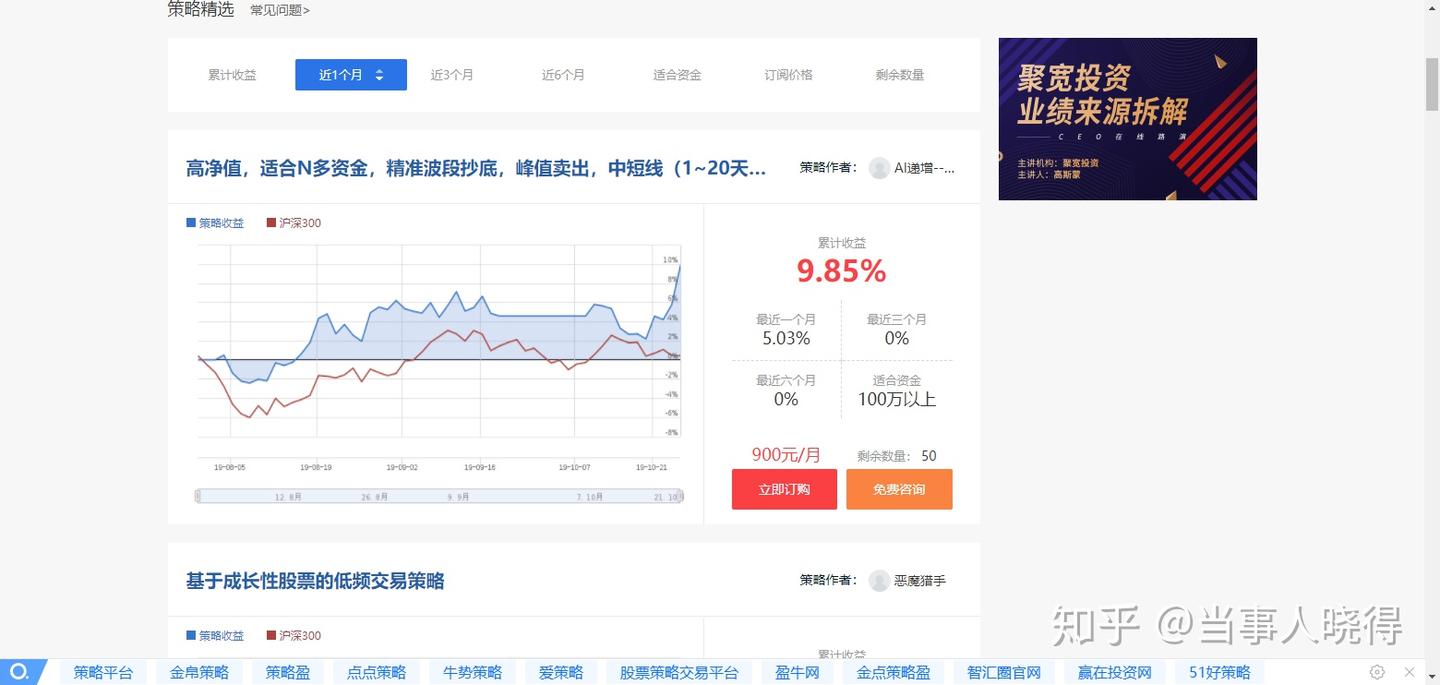Click avatar of strategy author 恶魔猎手
This screenshot has height=685, width=1440.
(x=880, y=580)
